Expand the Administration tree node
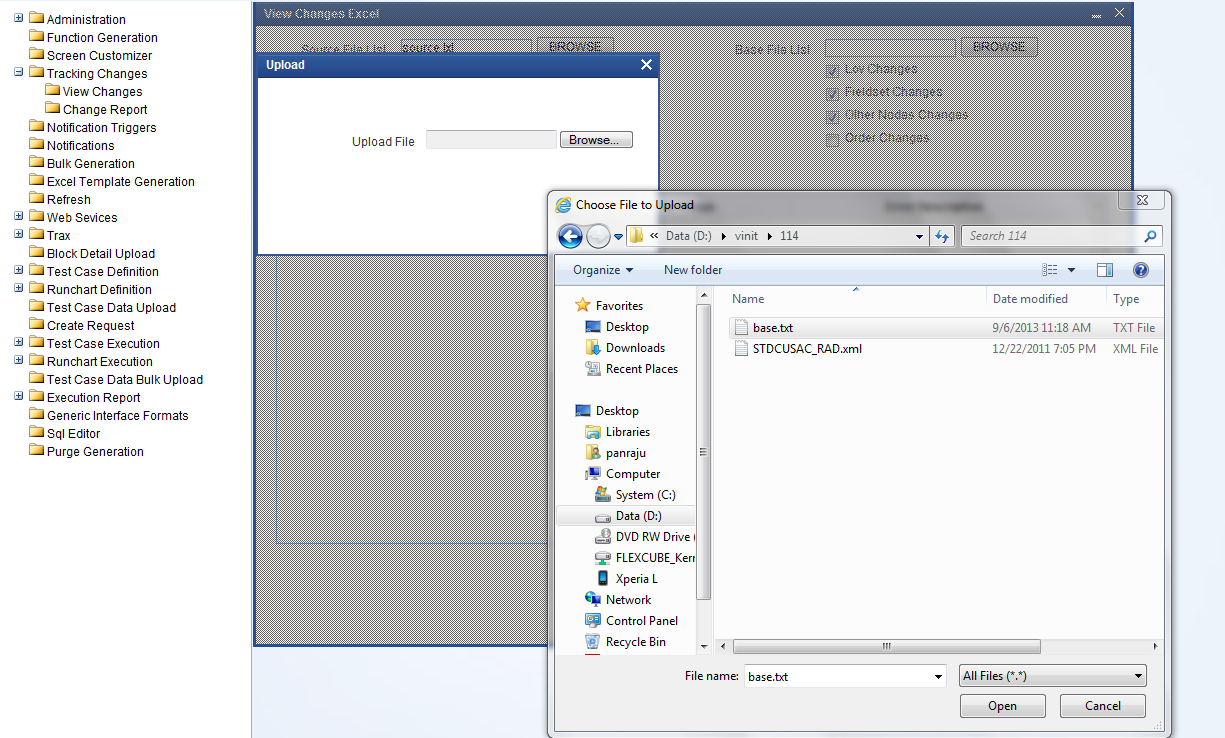 point(19,19)
